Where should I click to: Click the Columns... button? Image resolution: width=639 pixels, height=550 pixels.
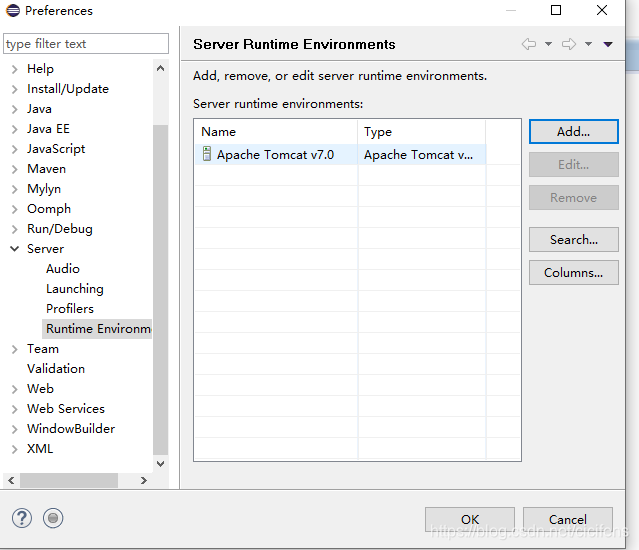click(x=573, y=273)
